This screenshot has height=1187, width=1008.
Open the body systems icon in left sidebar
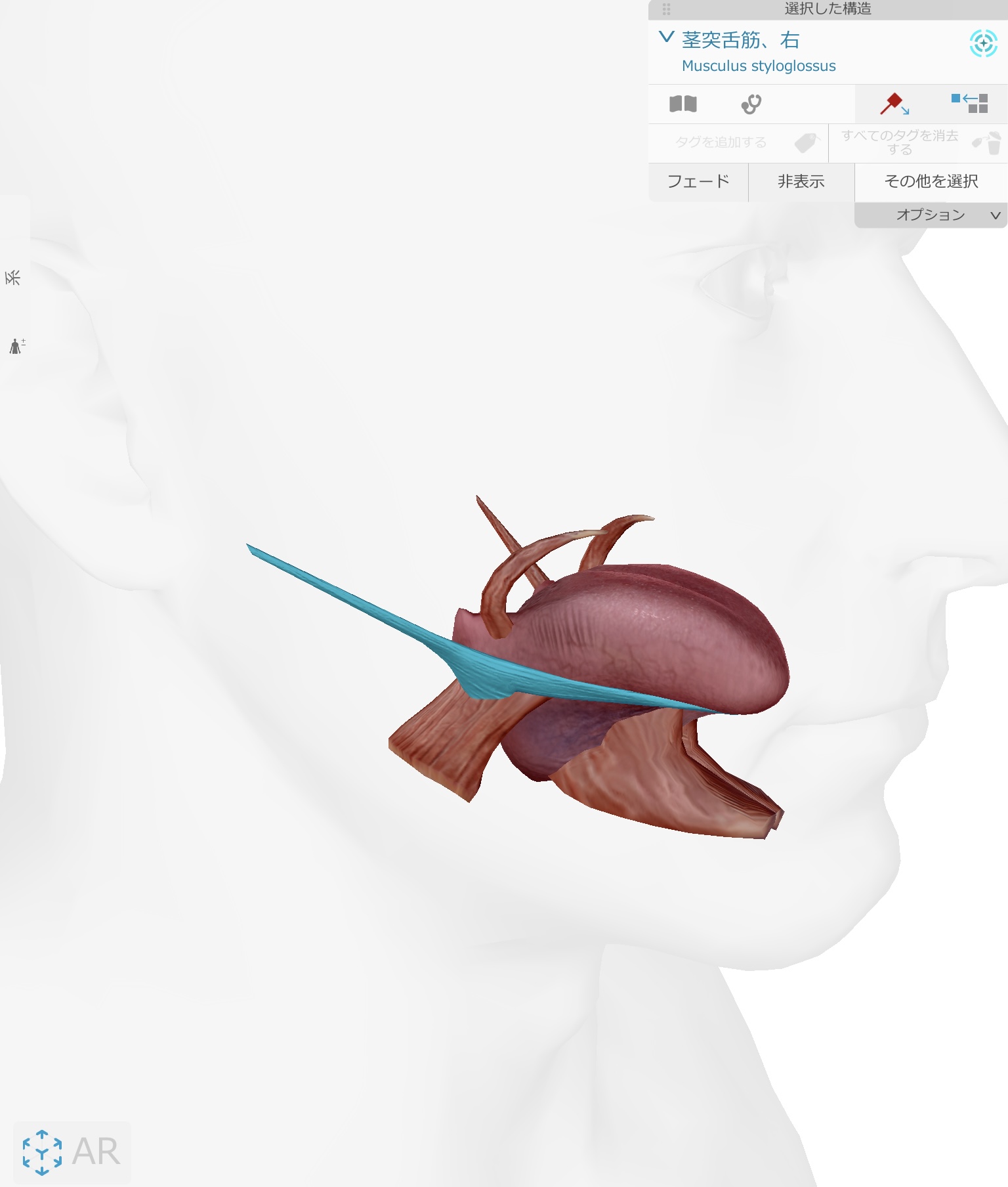16,345
